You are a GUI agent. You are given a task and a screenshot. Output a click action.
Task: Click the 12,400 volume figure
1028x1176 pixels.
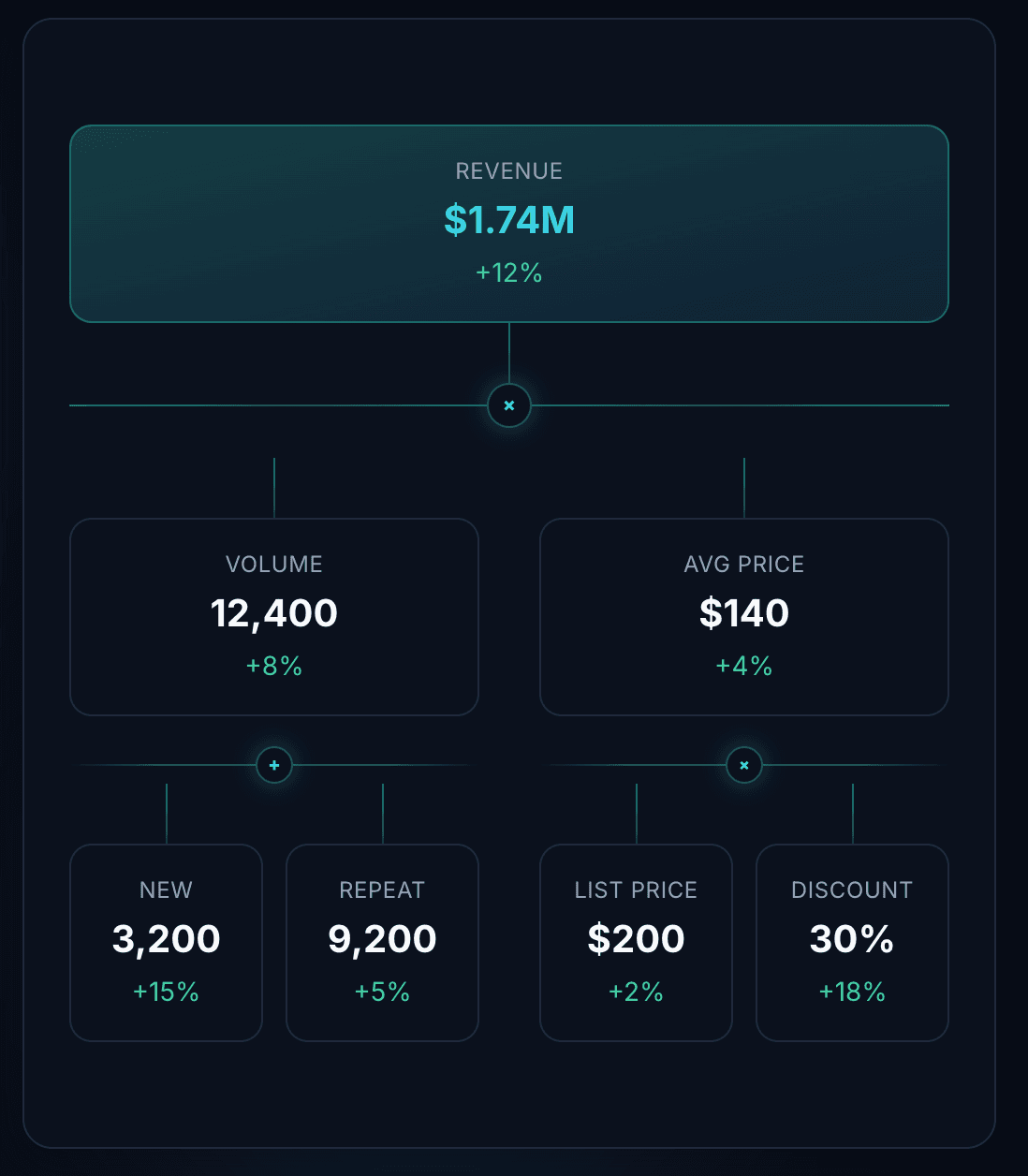tap(274, 613)
